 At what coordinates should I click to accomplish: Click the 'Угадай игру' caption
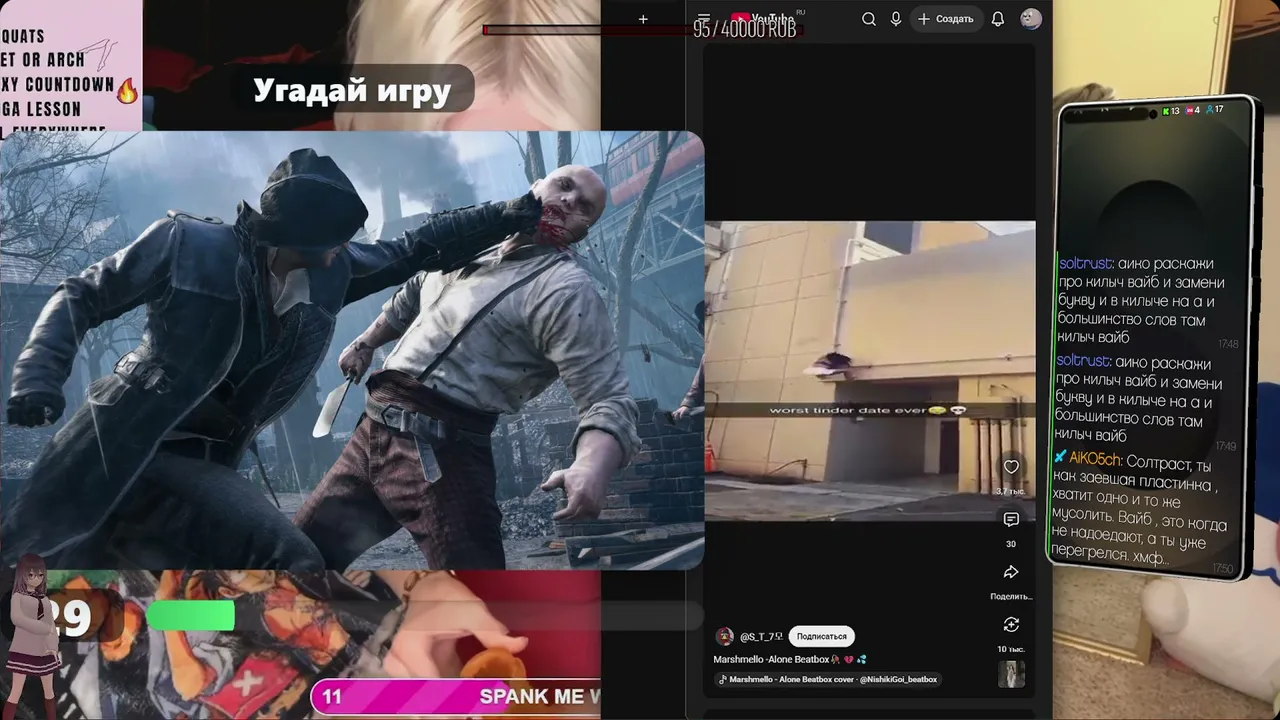point(352,91)
